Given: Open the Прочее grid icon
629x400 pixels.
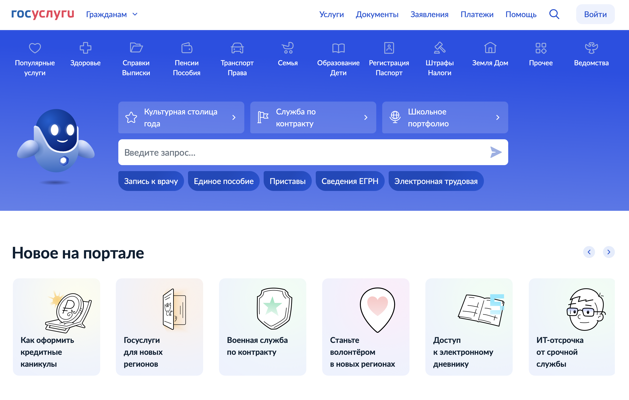Looking at the screenshot, I should pos(541,48).
